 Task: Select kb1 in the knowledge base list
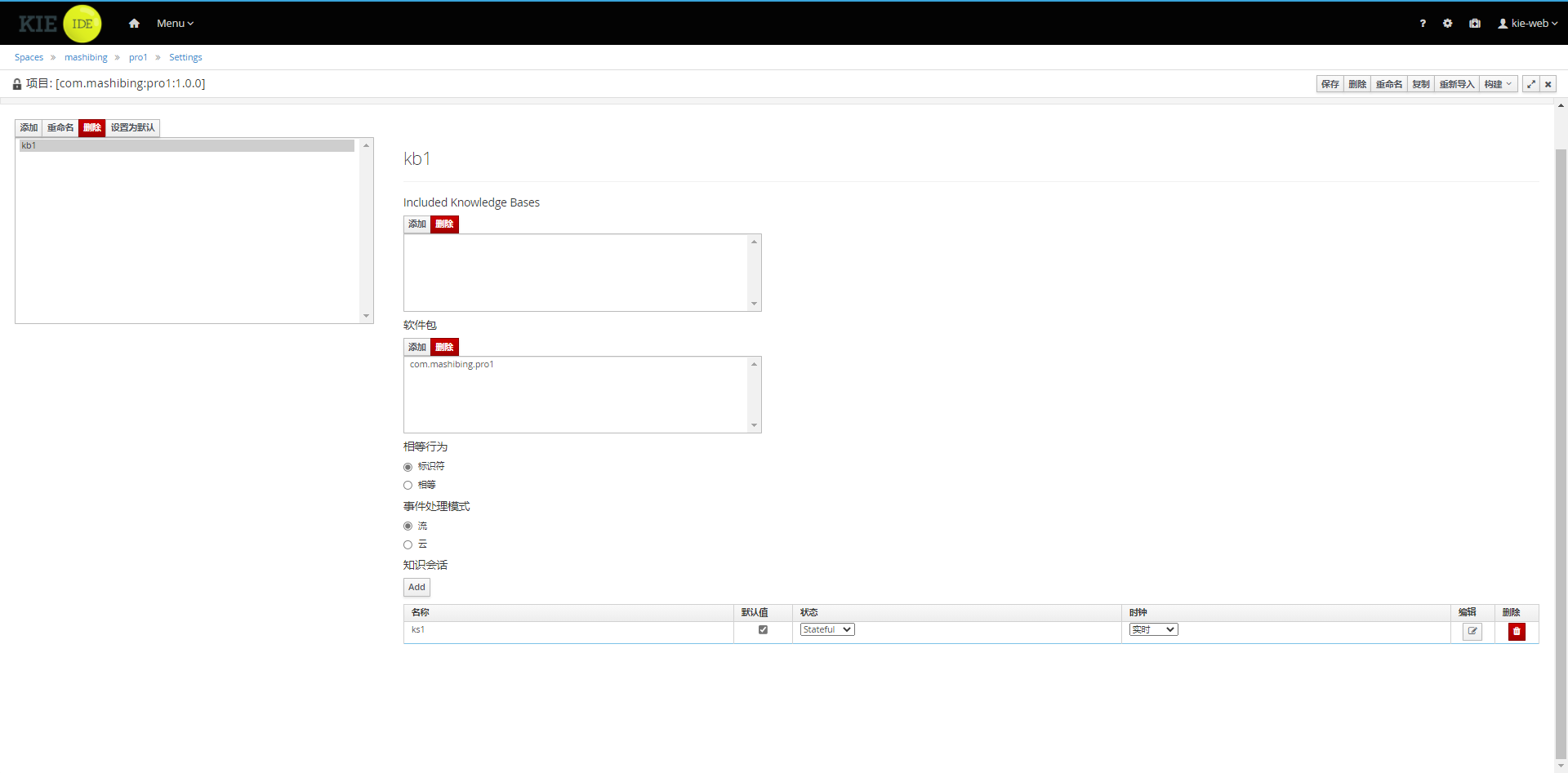click(187, 145)
